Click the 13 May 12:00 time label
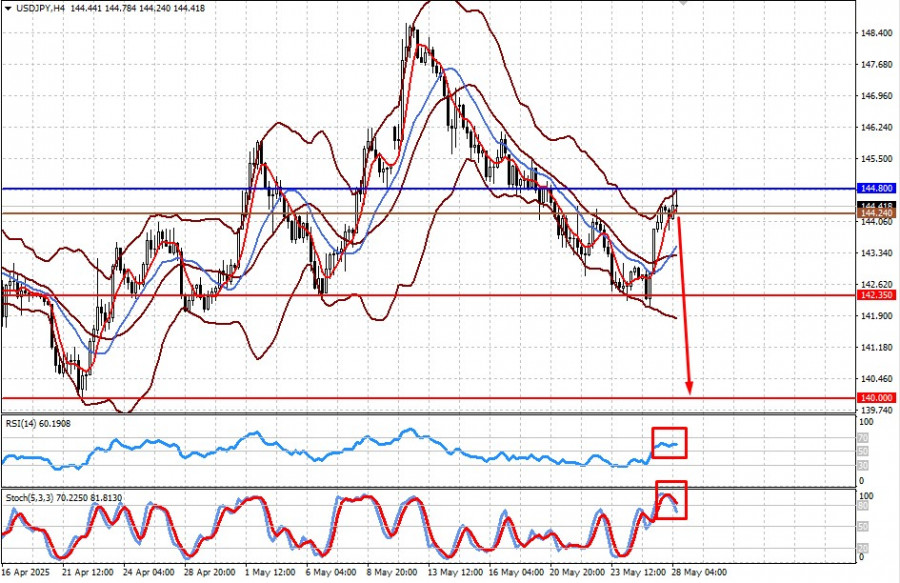Screen dimensions: 900x583 455,573
